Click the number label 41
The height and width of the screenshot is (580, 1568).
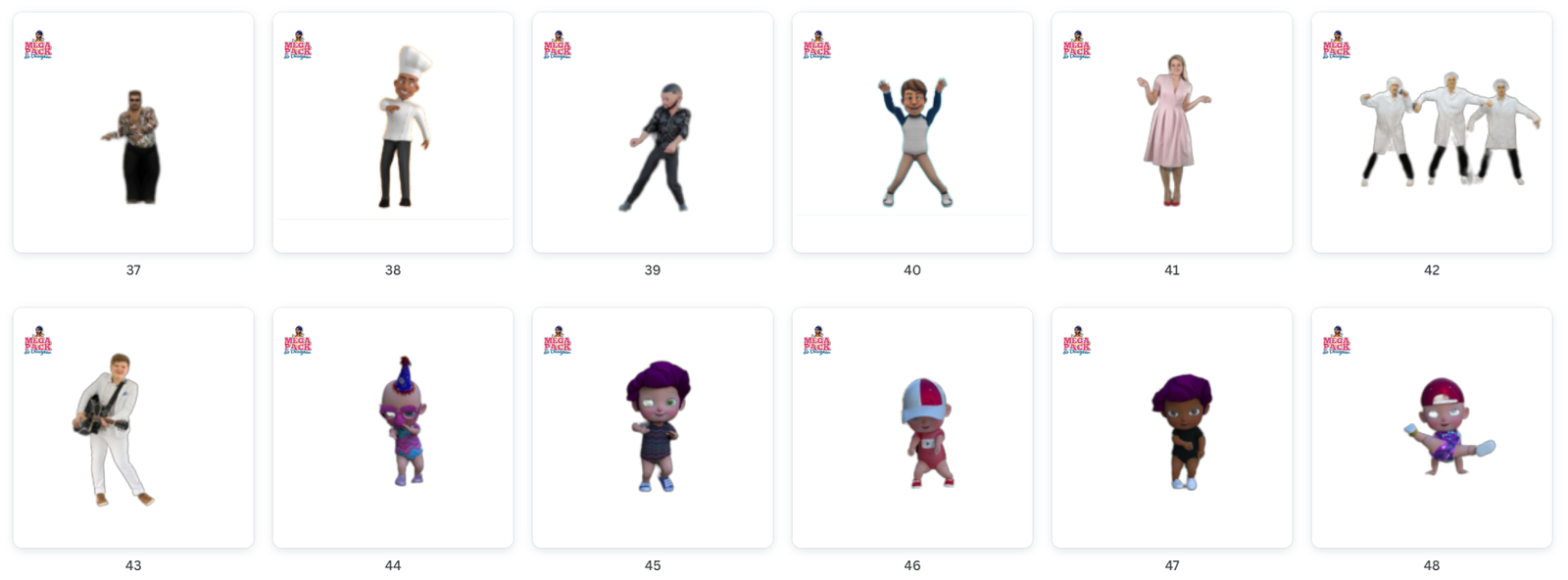point(1172,270)
